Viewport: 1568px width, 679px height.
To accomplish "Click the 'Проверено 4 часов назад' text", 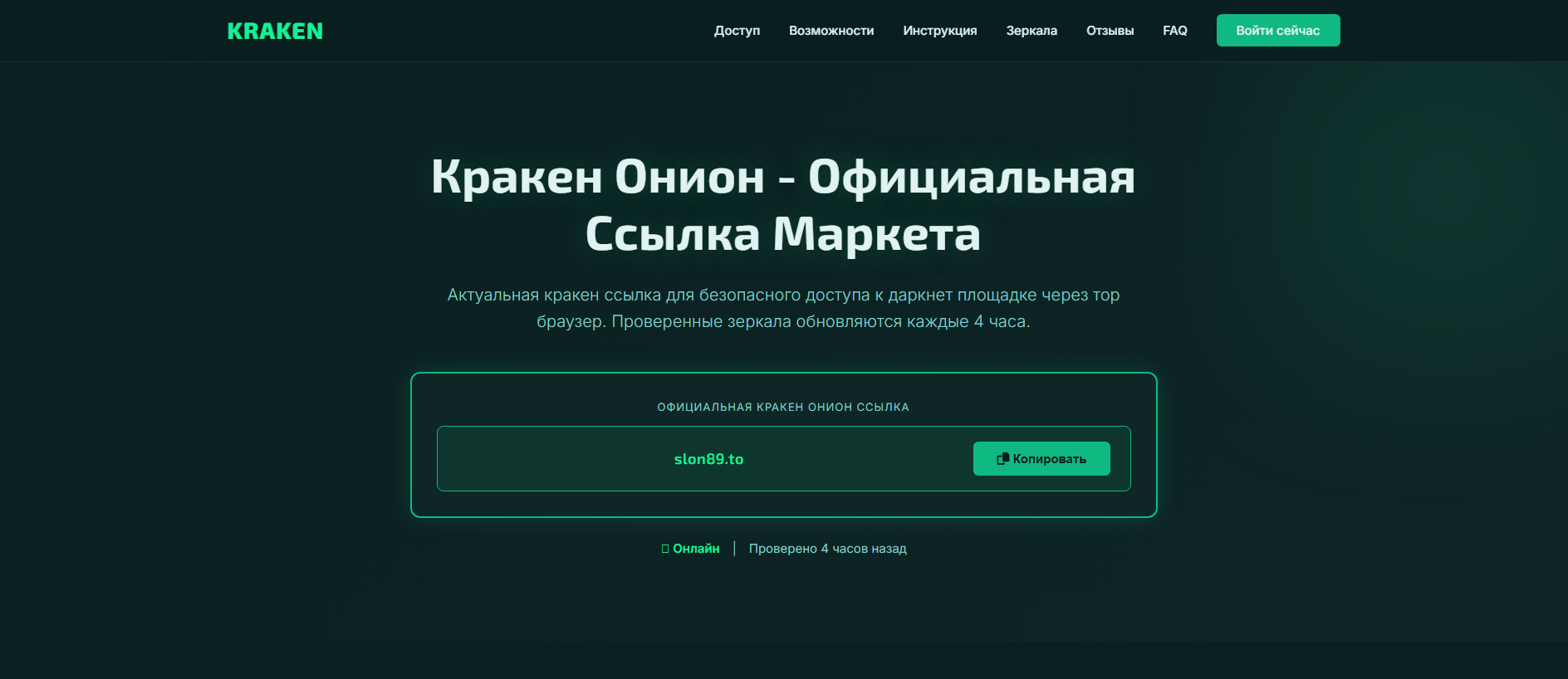I will (827, 549).
